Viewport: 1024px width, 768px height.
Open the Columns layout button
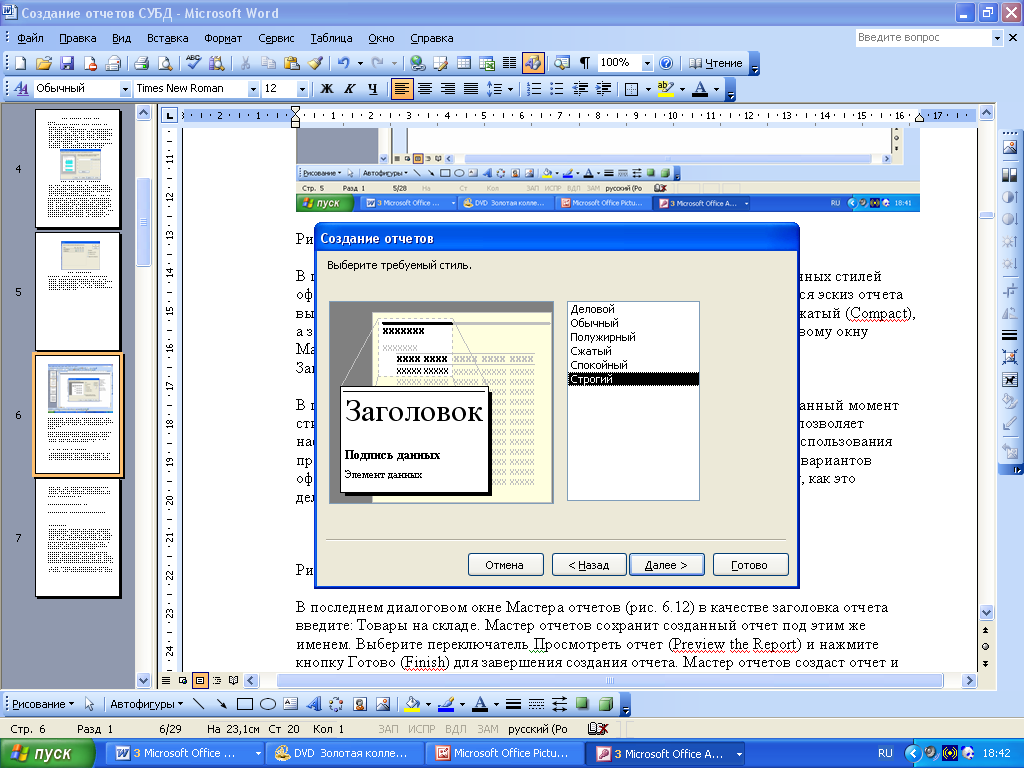pyautogui.click(x=509, y=63)
